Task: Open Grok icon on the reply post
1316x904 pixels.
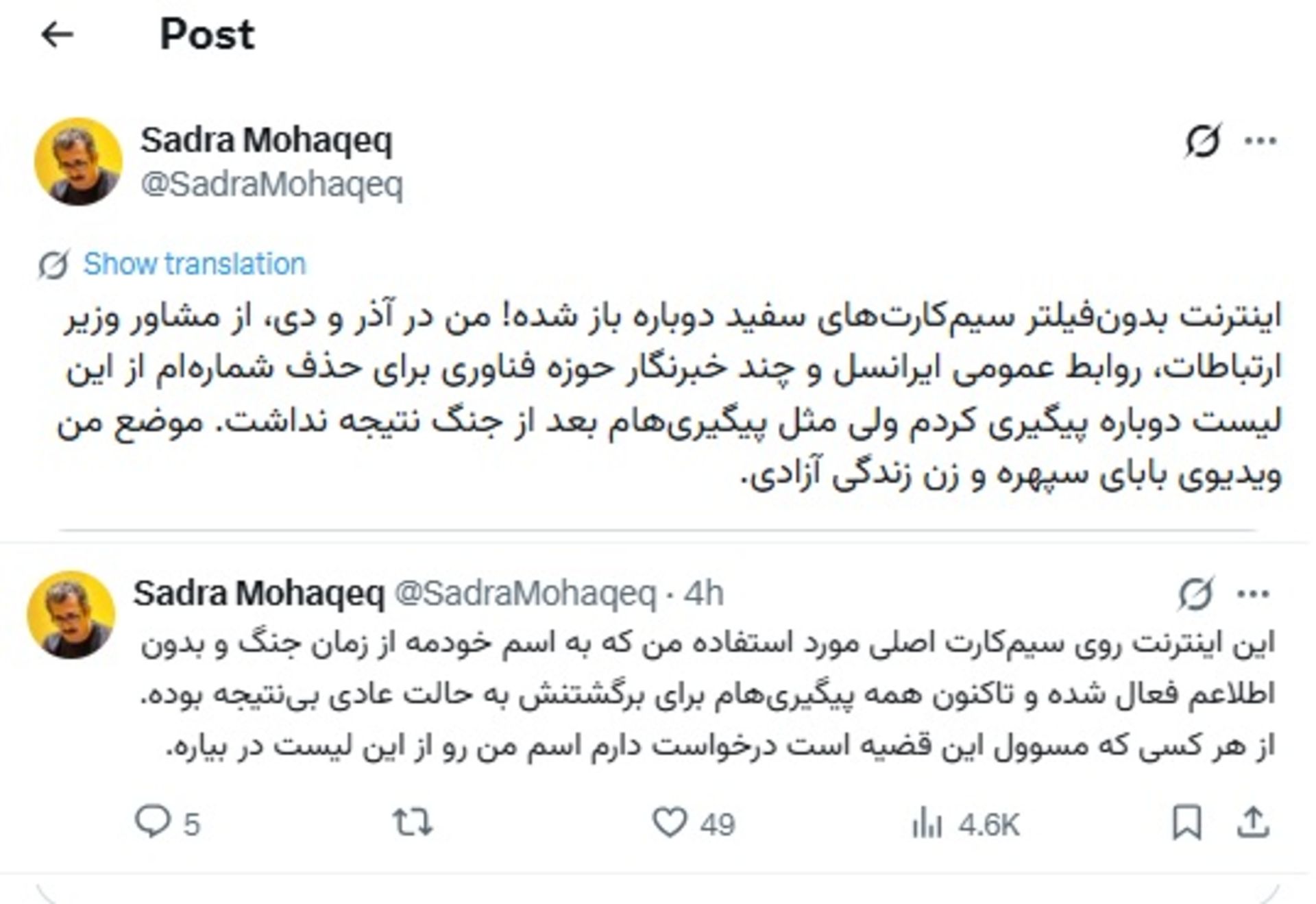Action: pyautogui.click(x=1196, y=594)
